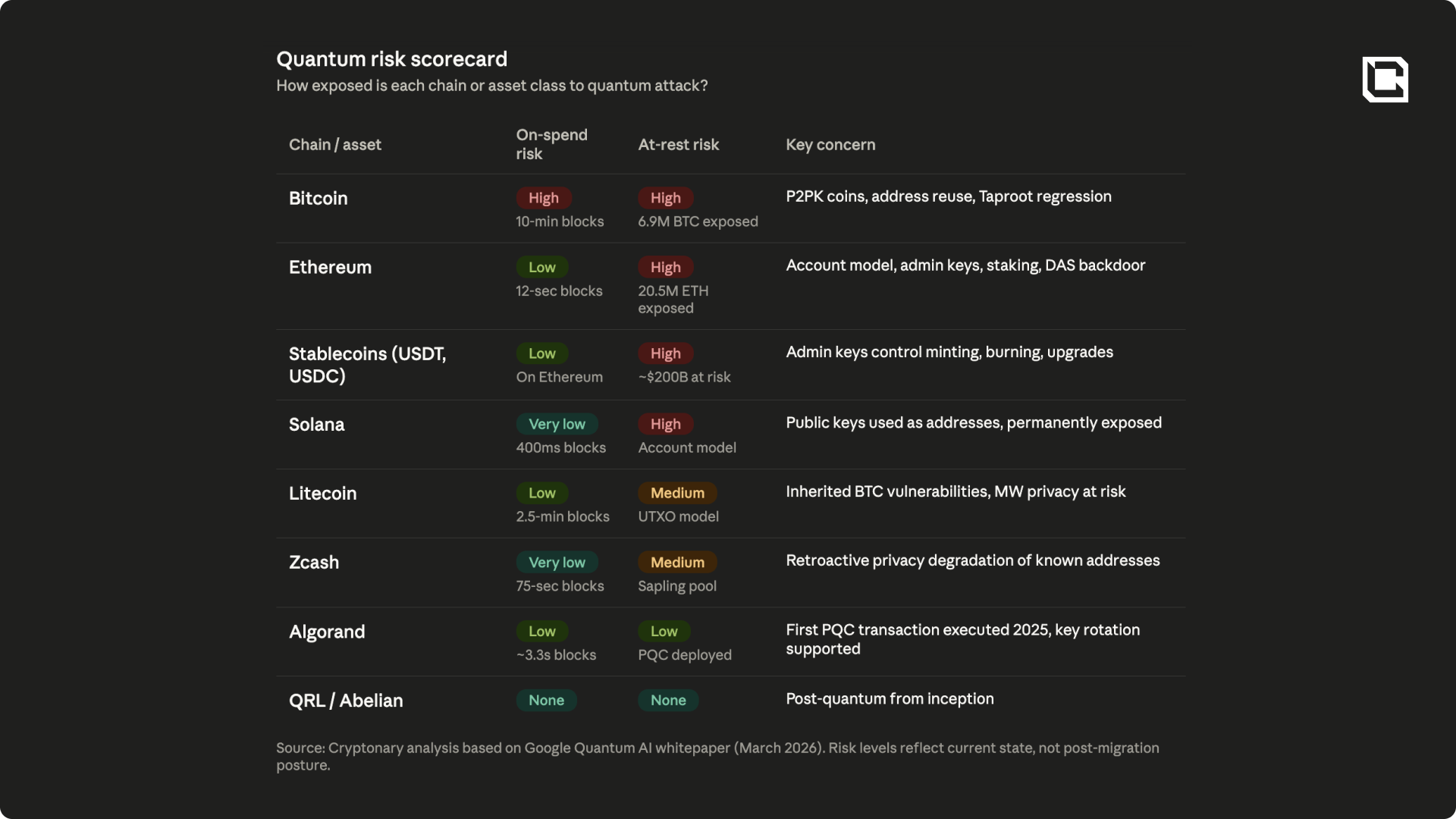Screen dimensions: 1456x819
Task: Click QRL / Abelian None at-rest badge
Action: tap(667, 700)
